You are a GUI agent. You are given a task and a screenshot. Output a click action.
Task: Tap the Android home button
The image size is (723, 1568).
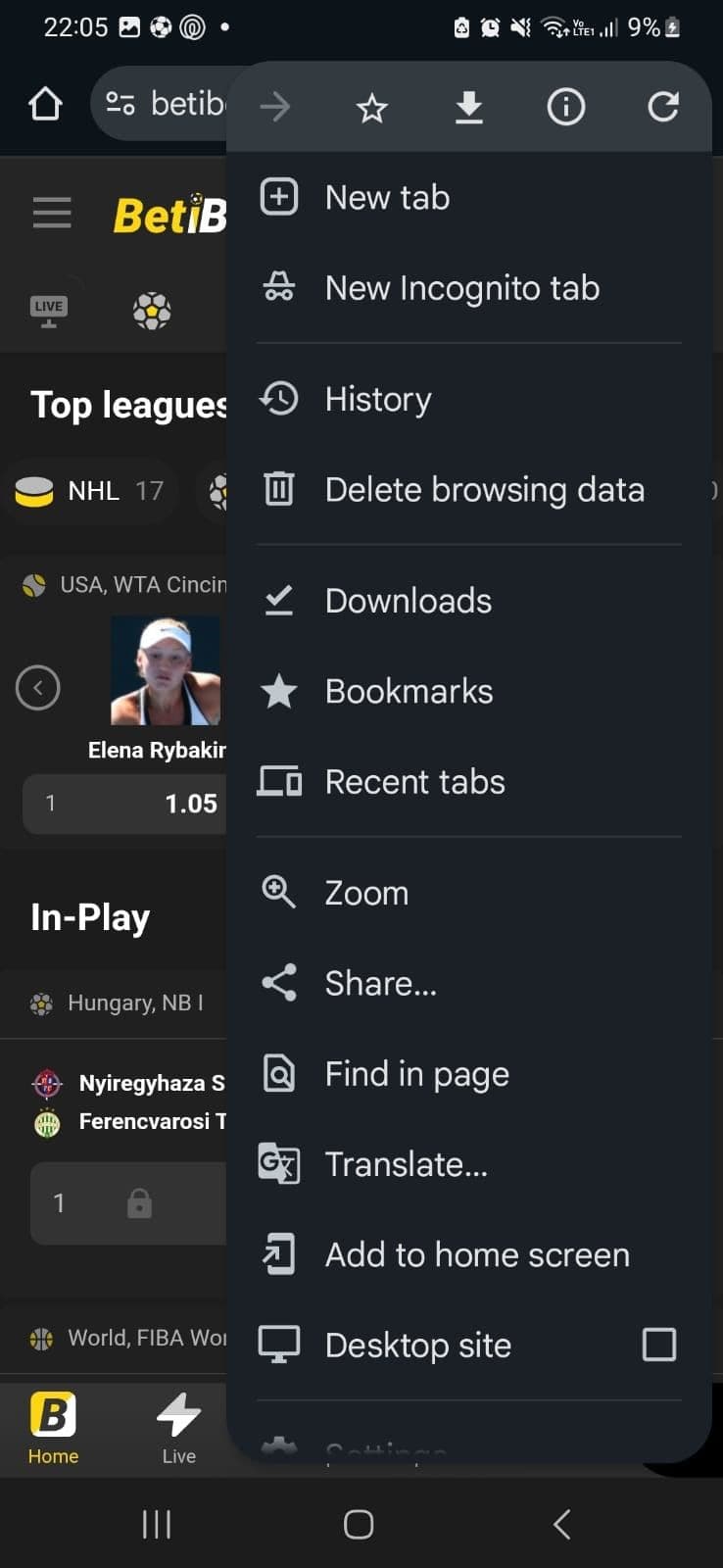tap(358, 1524)
